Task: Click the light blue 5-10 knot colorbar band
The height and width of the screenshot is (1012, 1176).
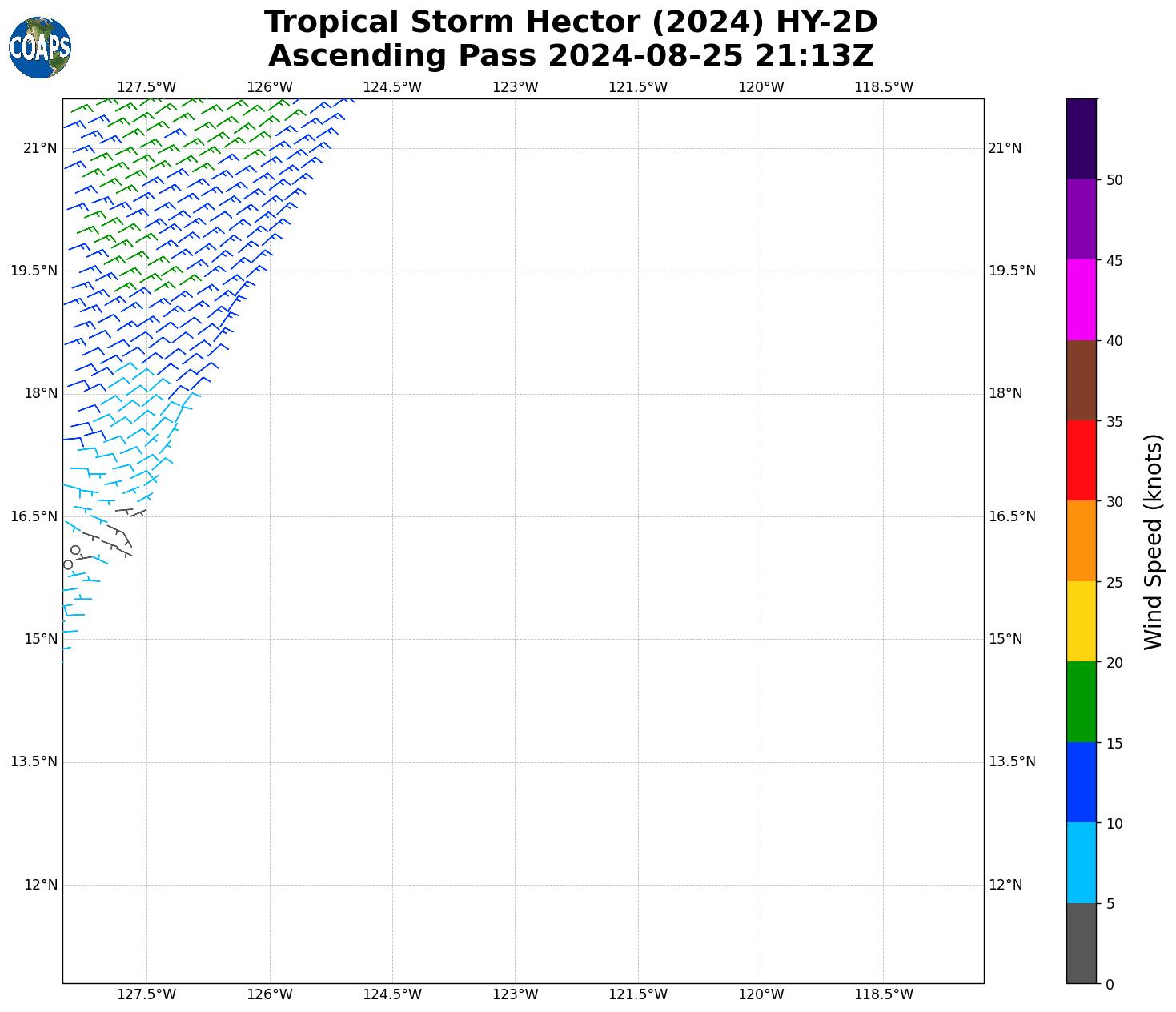Action: (x=1081, y=862)
